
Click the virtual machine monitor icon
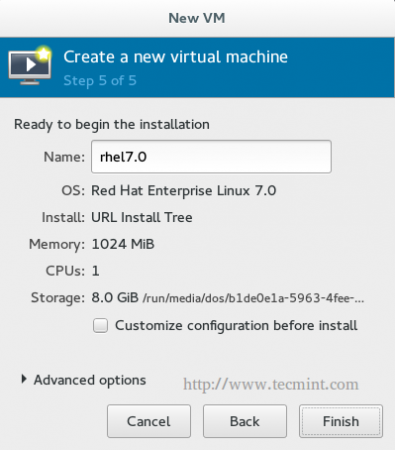(x=30, y=66)
